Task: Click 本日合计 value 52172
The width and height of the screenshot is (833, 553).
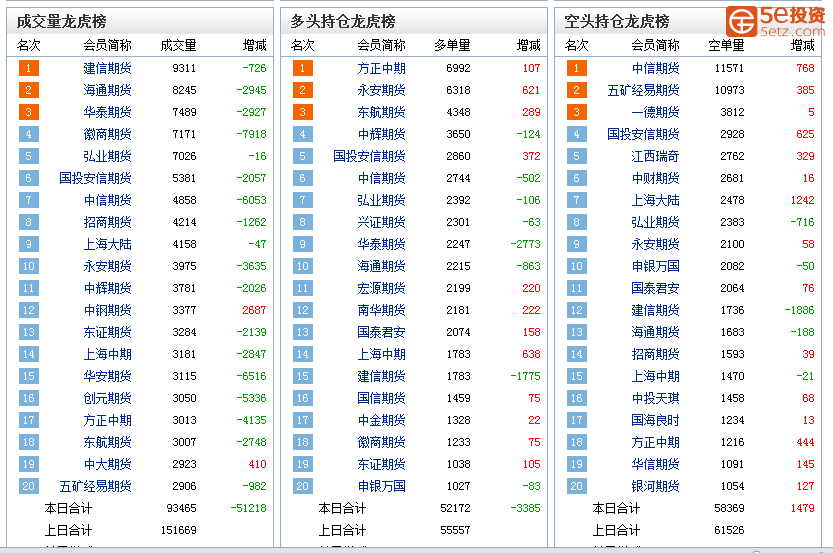Action: pyautogui.click(x=455, y=508)
